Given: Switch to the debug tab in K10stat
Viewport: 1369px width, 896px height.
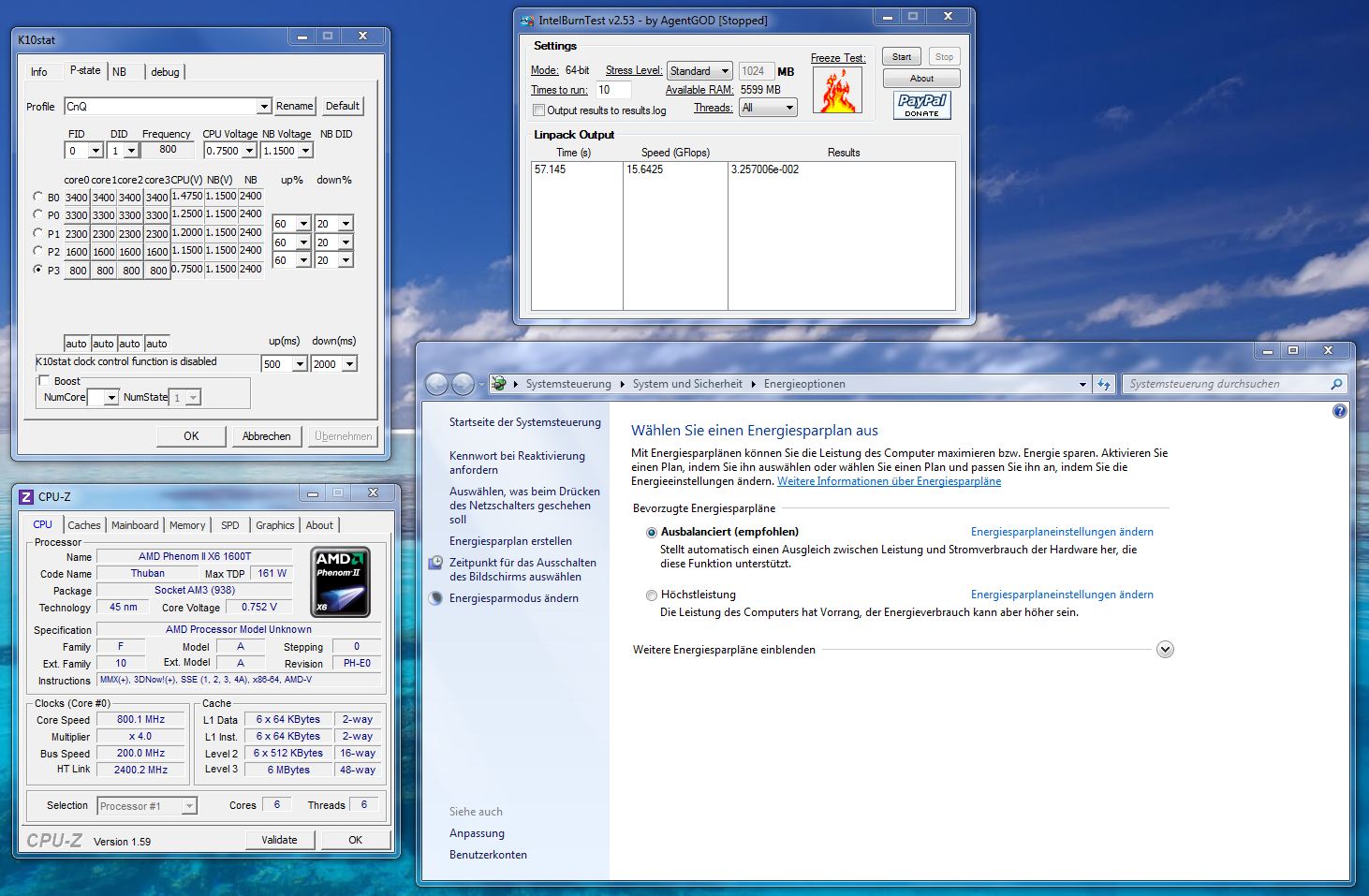Looking at the screenshot, I should pyautogui.click(x=165, y=72).
